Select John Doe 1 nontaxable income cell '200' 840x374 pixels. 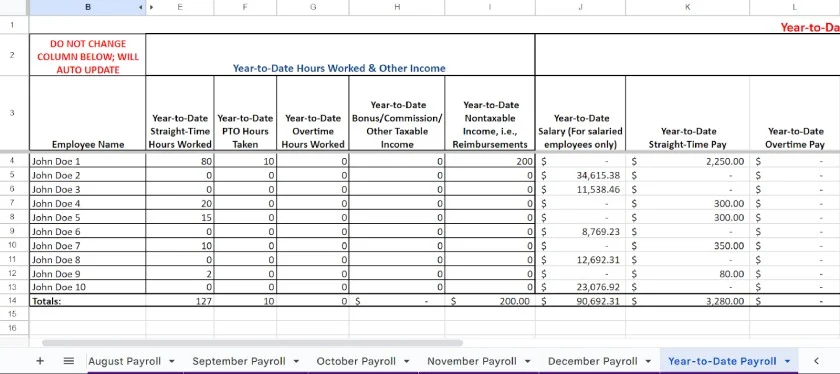pos(490,161)
